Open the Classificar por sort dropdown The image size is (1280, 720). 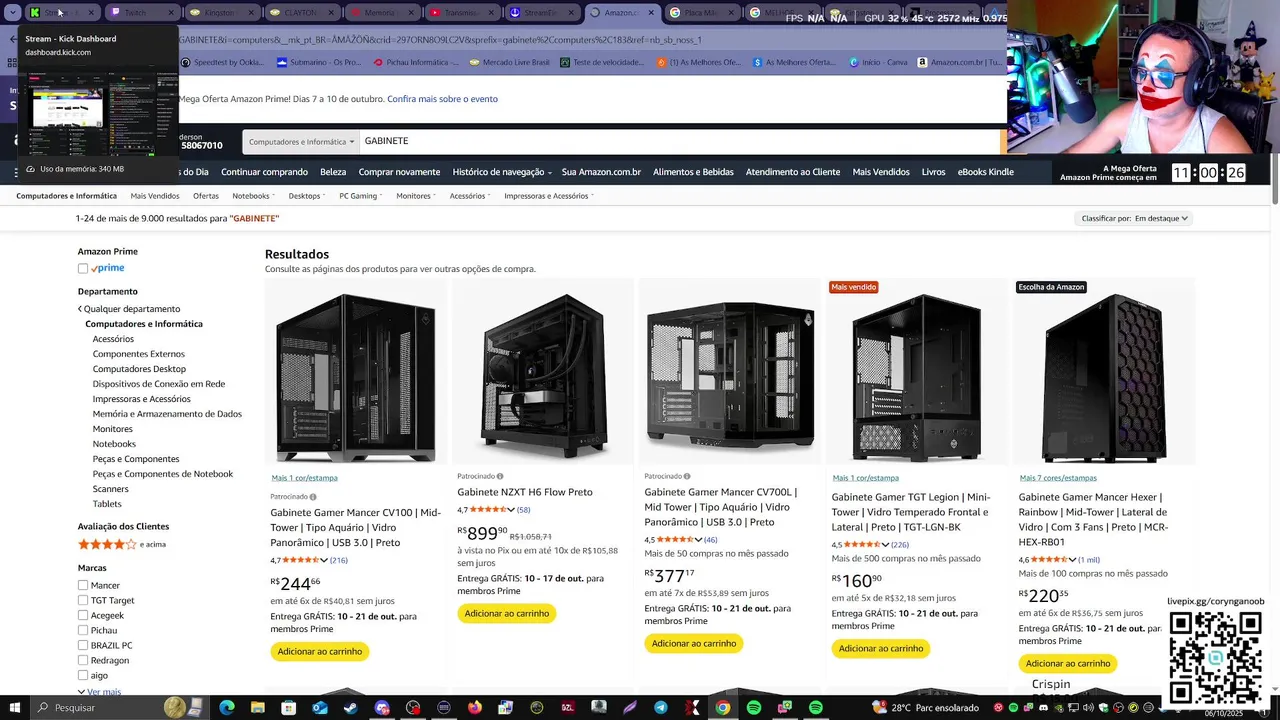pyautogui.click(x=1135, y=218)
